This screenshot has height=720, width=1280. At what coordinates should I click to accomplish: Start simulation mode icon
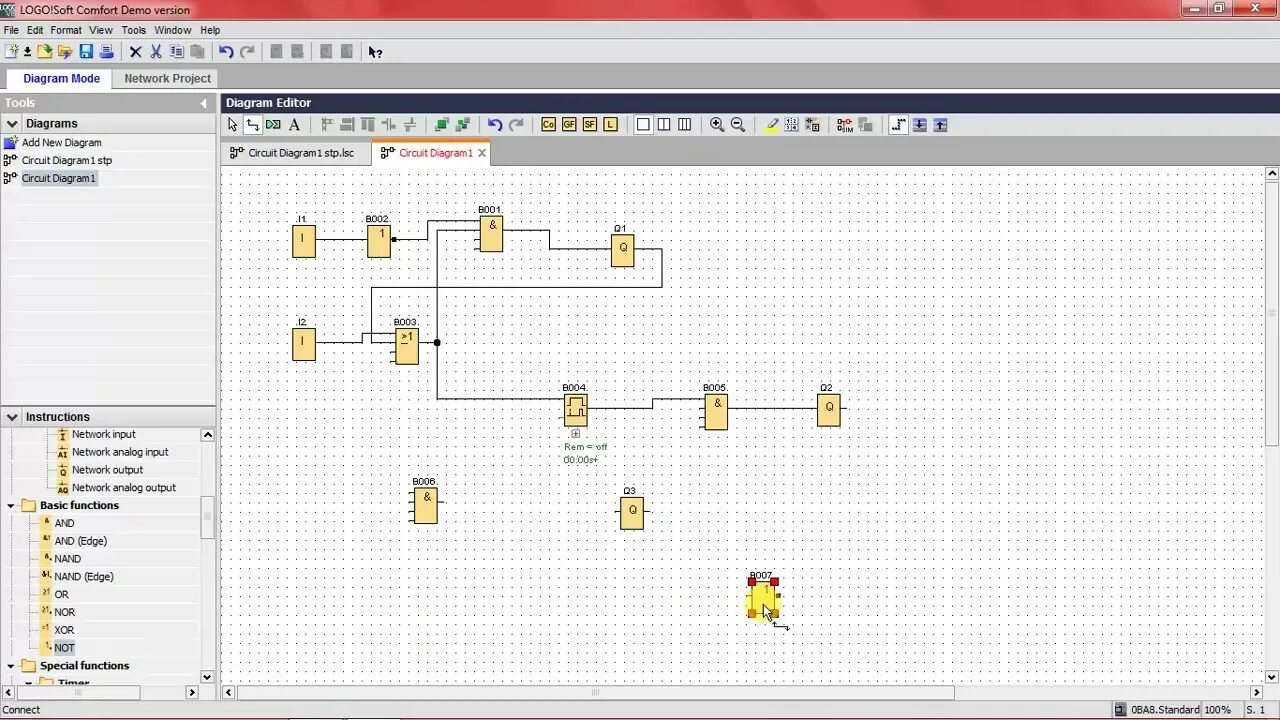pyautogui.click(x=845, y=125)
